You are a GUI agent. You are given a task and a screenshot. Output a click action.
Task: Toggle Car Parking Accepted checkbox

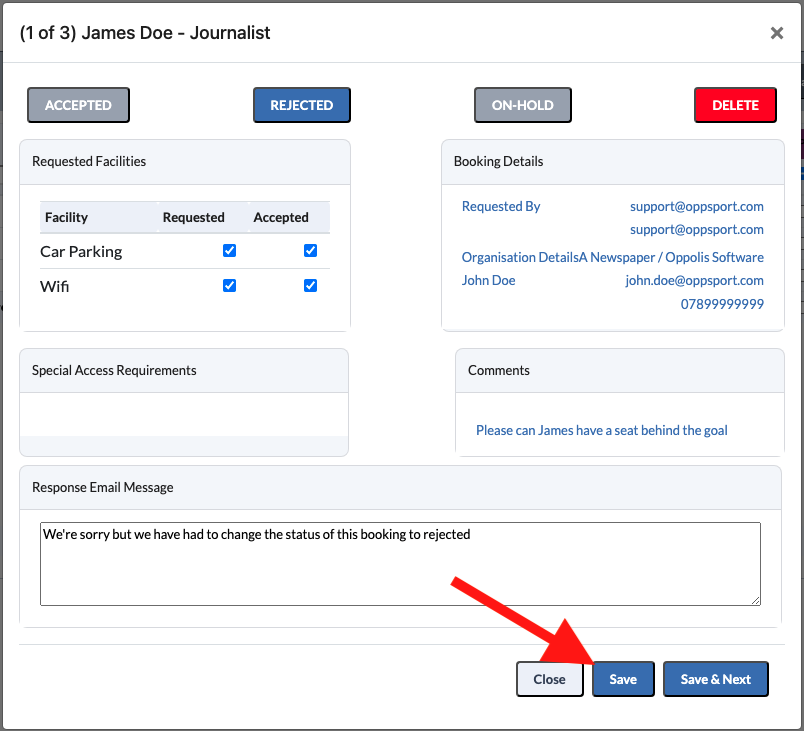tap(310, 251)
